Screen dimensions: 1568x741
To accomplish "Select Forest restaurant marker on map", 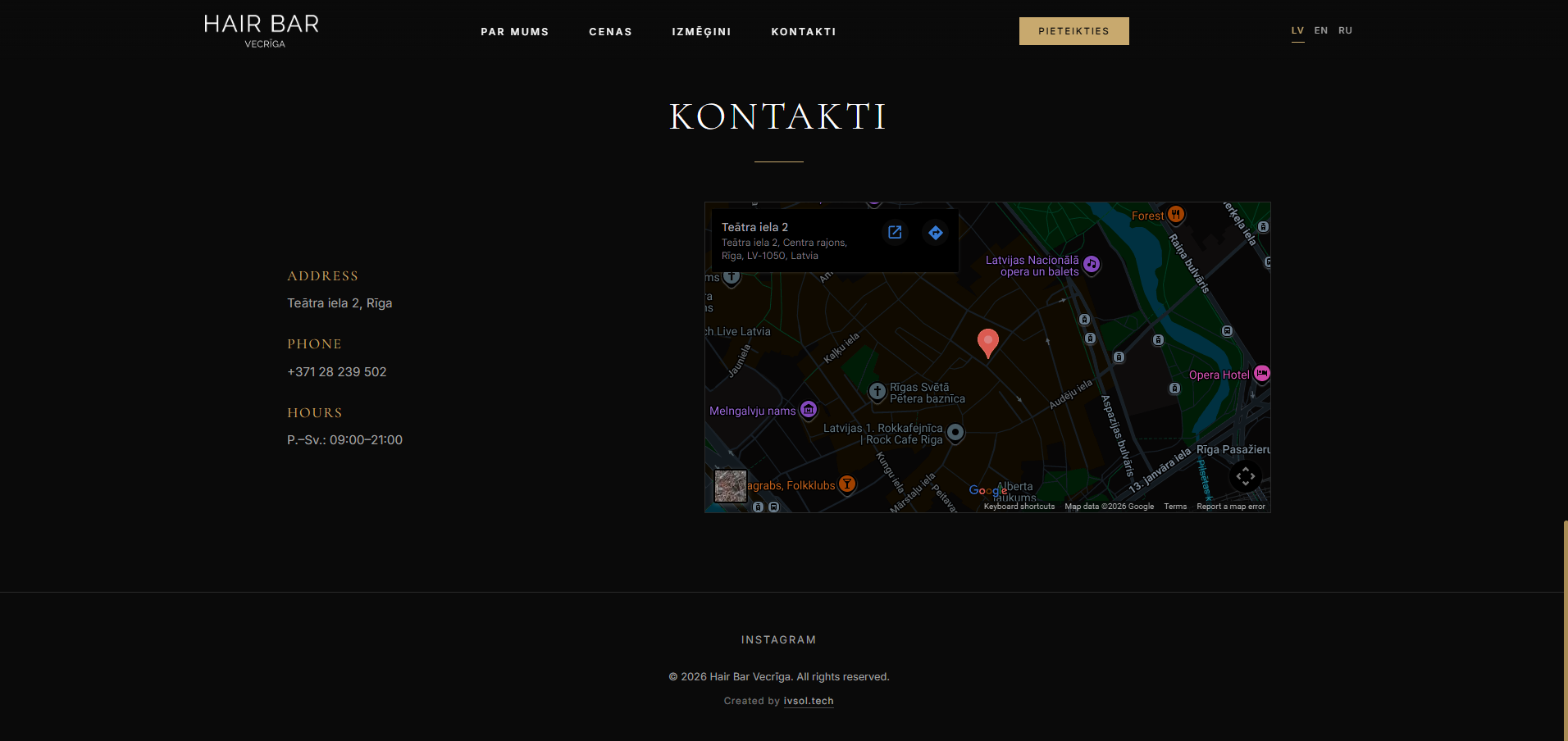I will click(1176, 215).
